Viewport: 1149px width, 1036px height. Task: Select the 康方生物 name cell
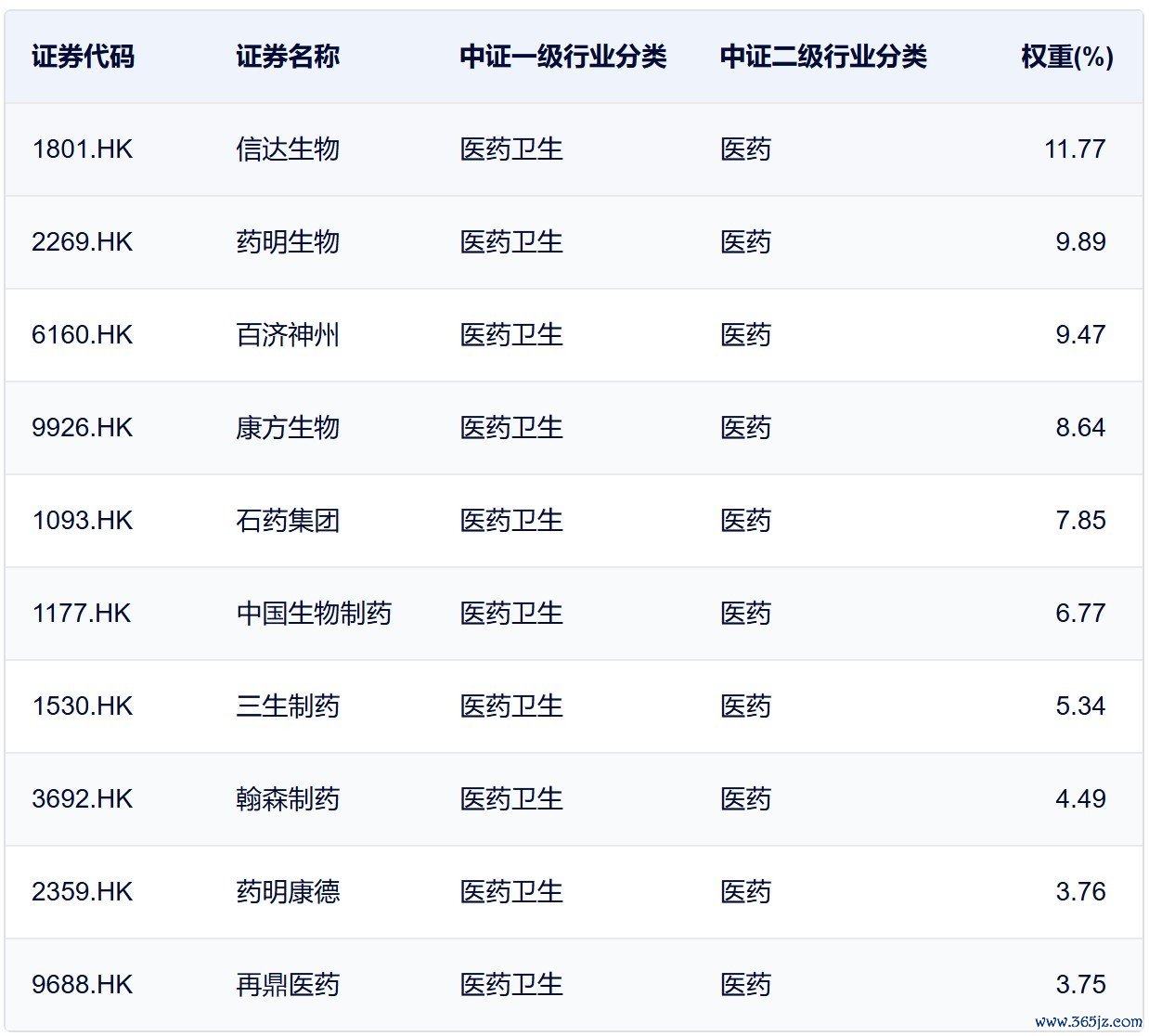point(288,428)
